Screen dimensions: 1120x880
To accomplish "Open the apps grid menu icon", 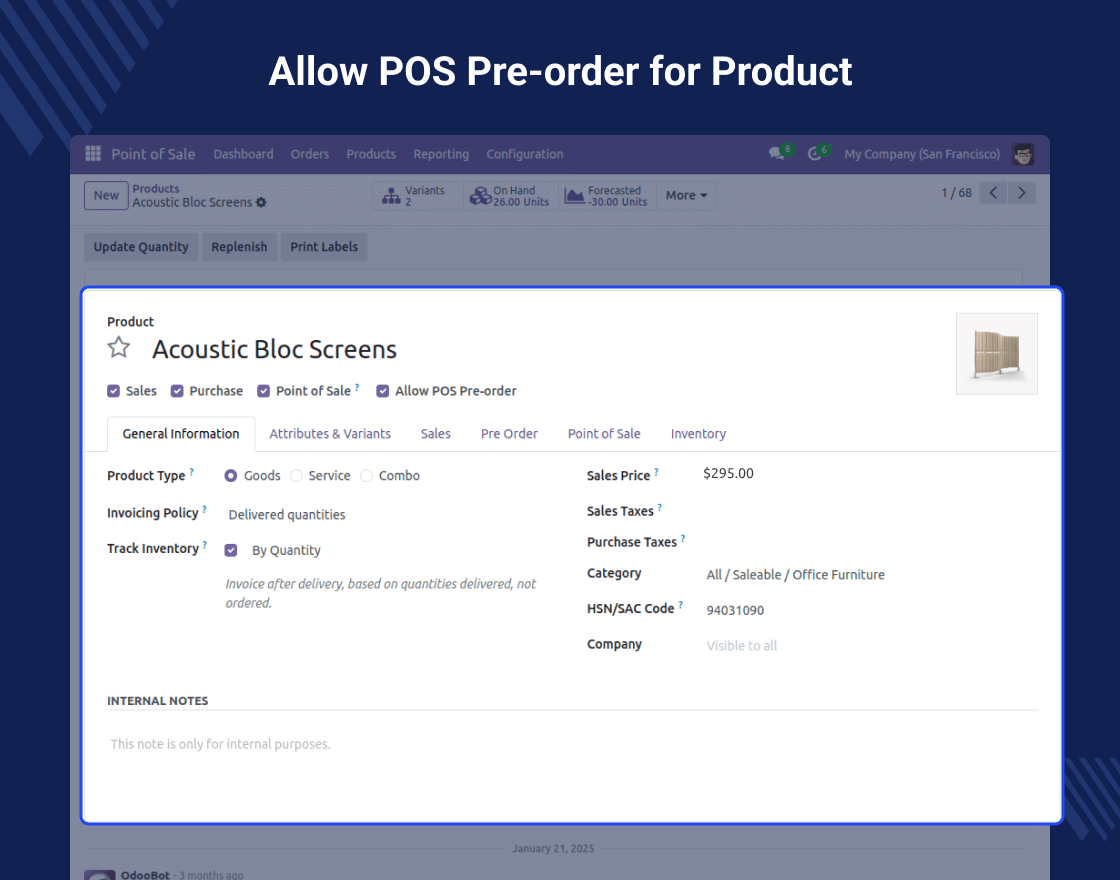I will (93, 154).
